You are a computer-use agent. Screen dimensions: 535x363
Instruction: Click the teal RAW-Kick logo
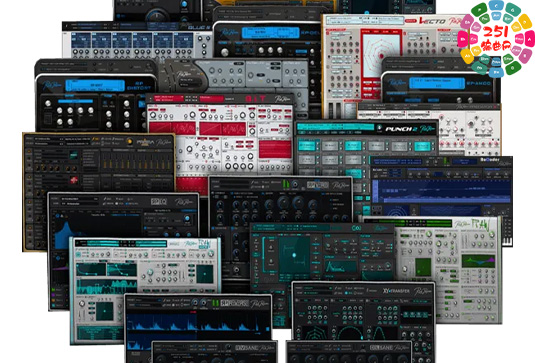pyautogui.click(x=204, y=244)
